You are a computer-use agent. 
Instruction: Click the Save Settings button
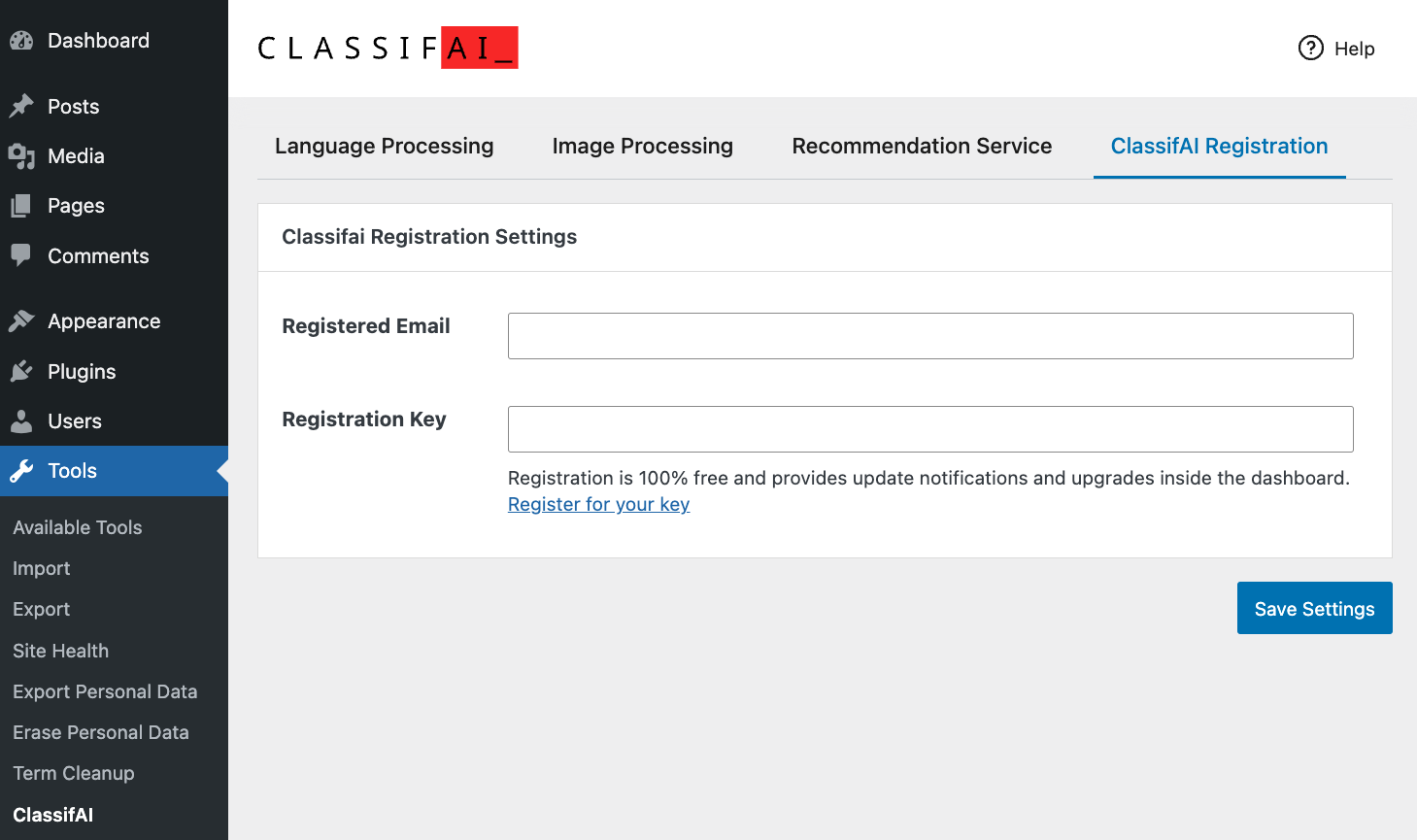[1314, 608]
